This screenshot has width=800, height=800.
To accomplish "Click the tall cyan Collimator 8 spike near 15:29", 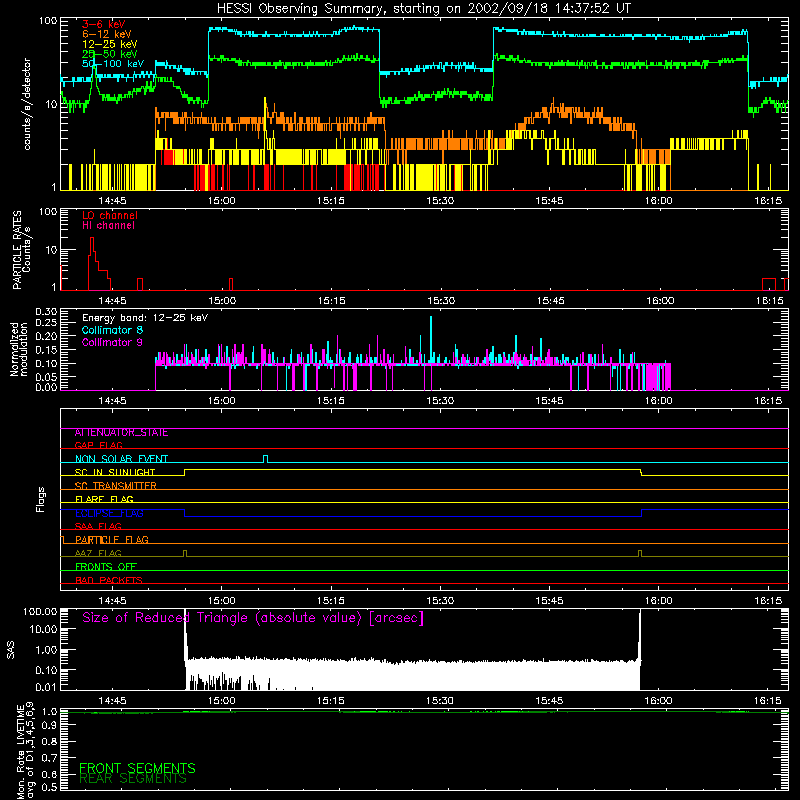I will (x=431, y=339).
